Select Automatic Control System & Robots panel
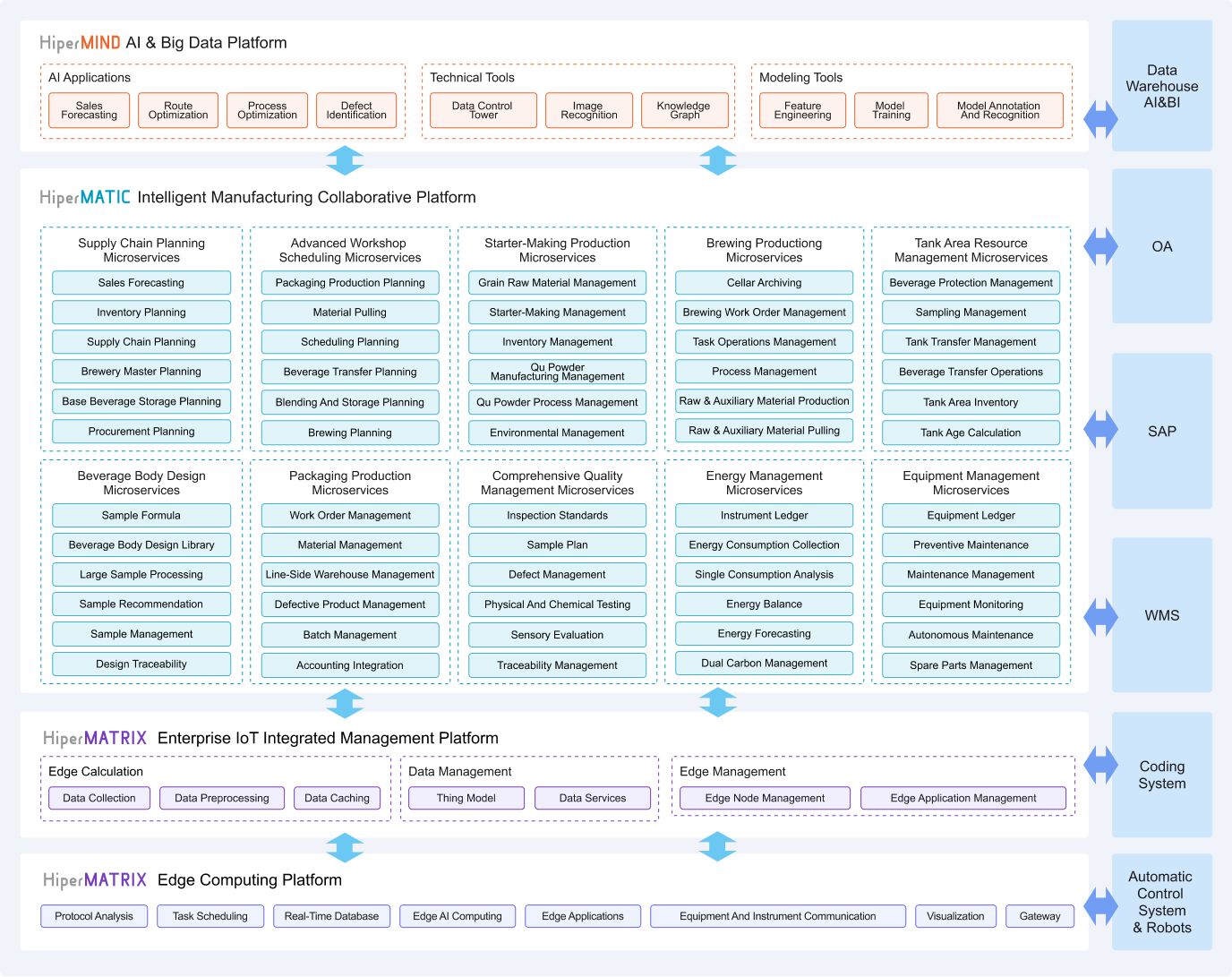The height and width of the screenshot is (977, 1232). [1162, 902]
